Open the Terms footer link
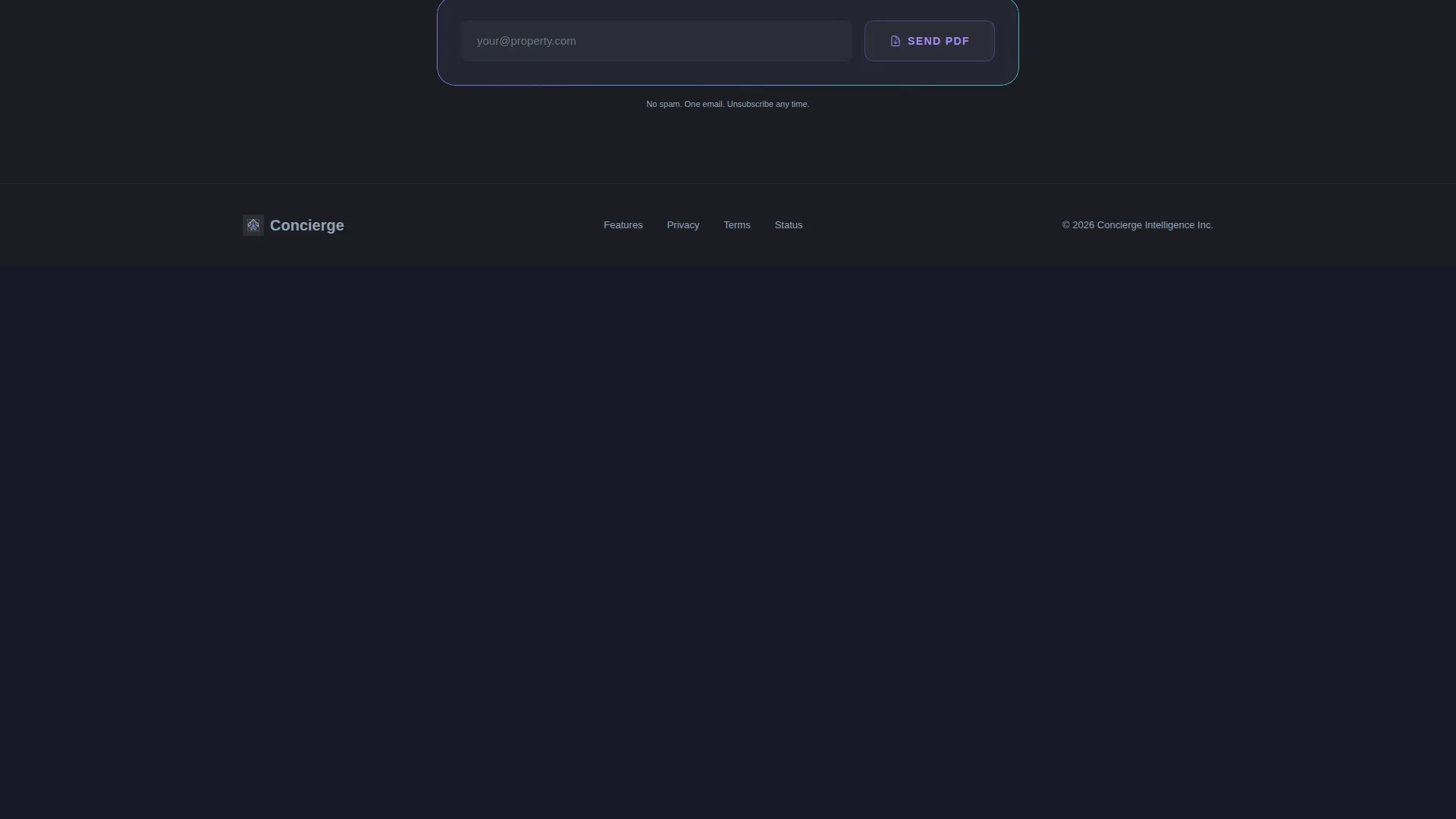 click(737, 225)
